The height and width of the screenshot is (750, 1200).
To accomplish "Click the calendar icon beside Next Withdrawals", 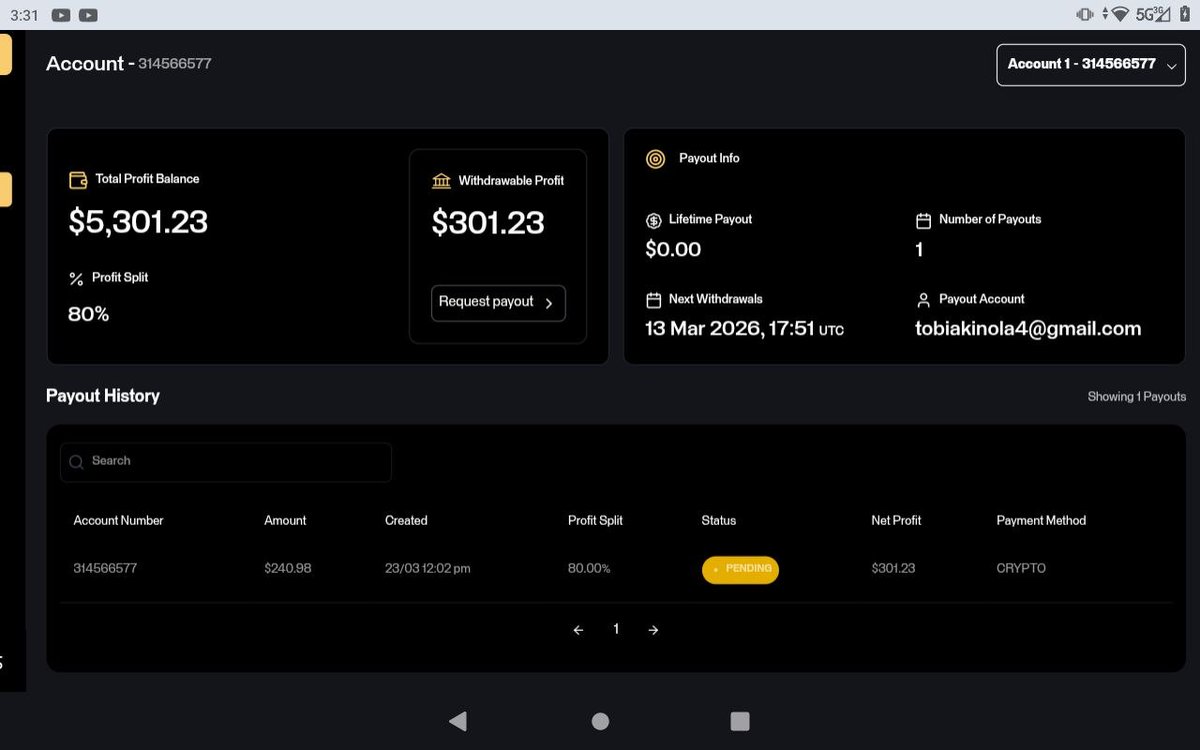I will pyautogui.click(x=654, y=300).
